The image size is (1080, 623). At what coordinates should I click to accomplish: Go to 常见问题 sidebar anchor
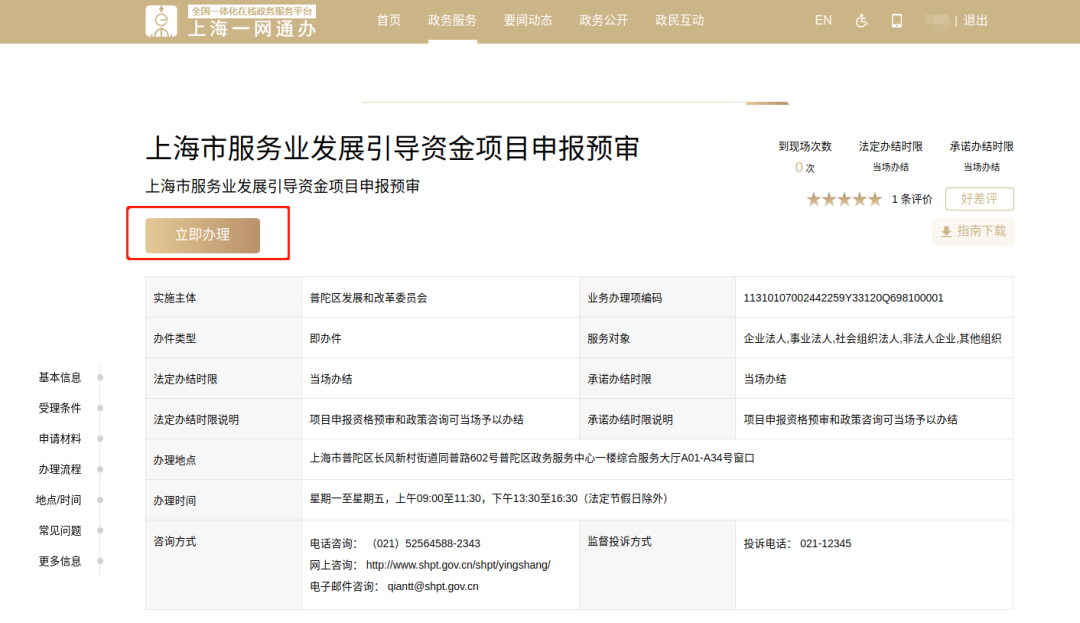click(x=60, y=531)
